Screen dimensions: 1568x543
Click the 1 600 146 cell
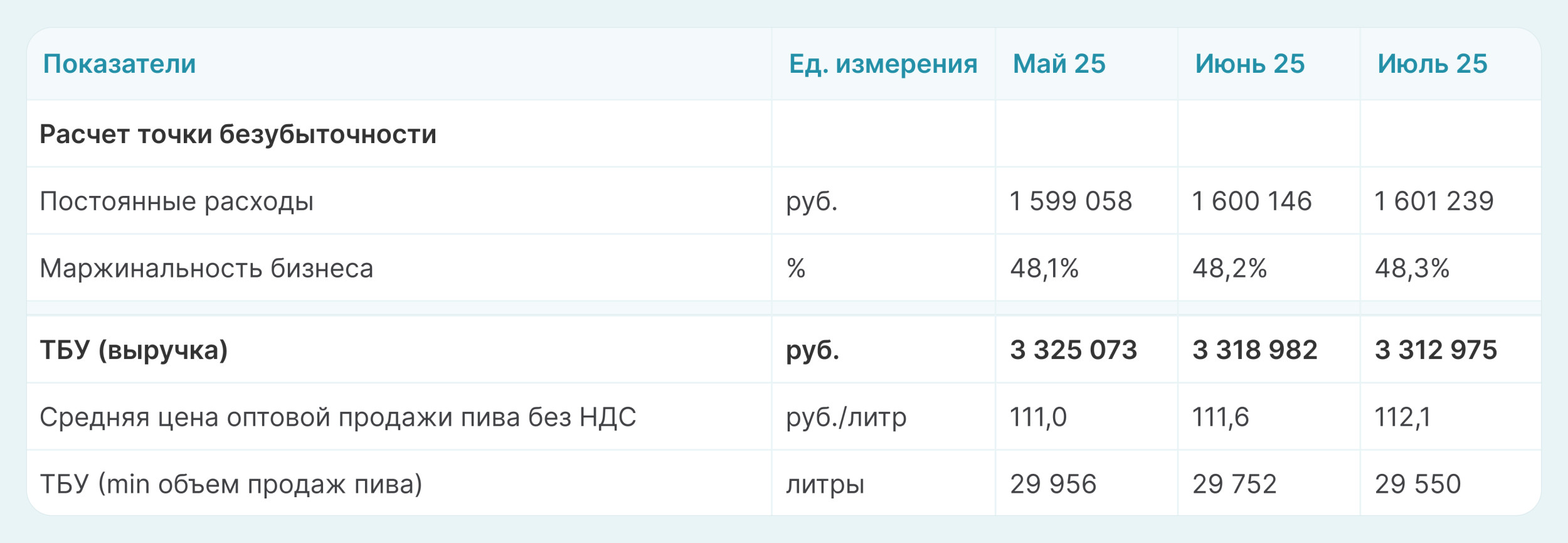[x=1251, y=202]
